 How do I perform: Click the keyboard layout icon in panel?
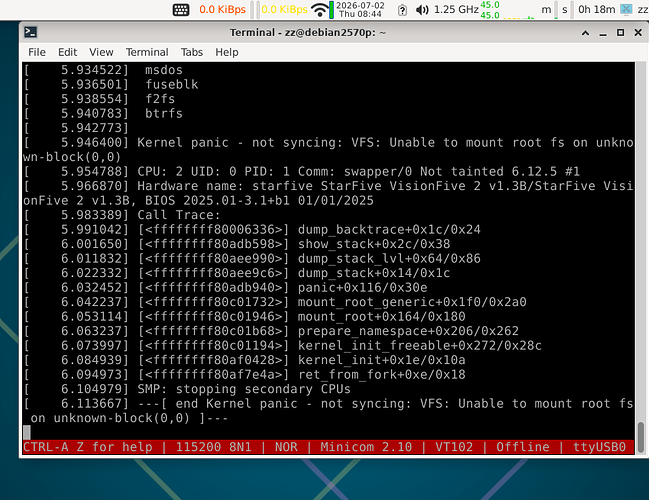181,10
